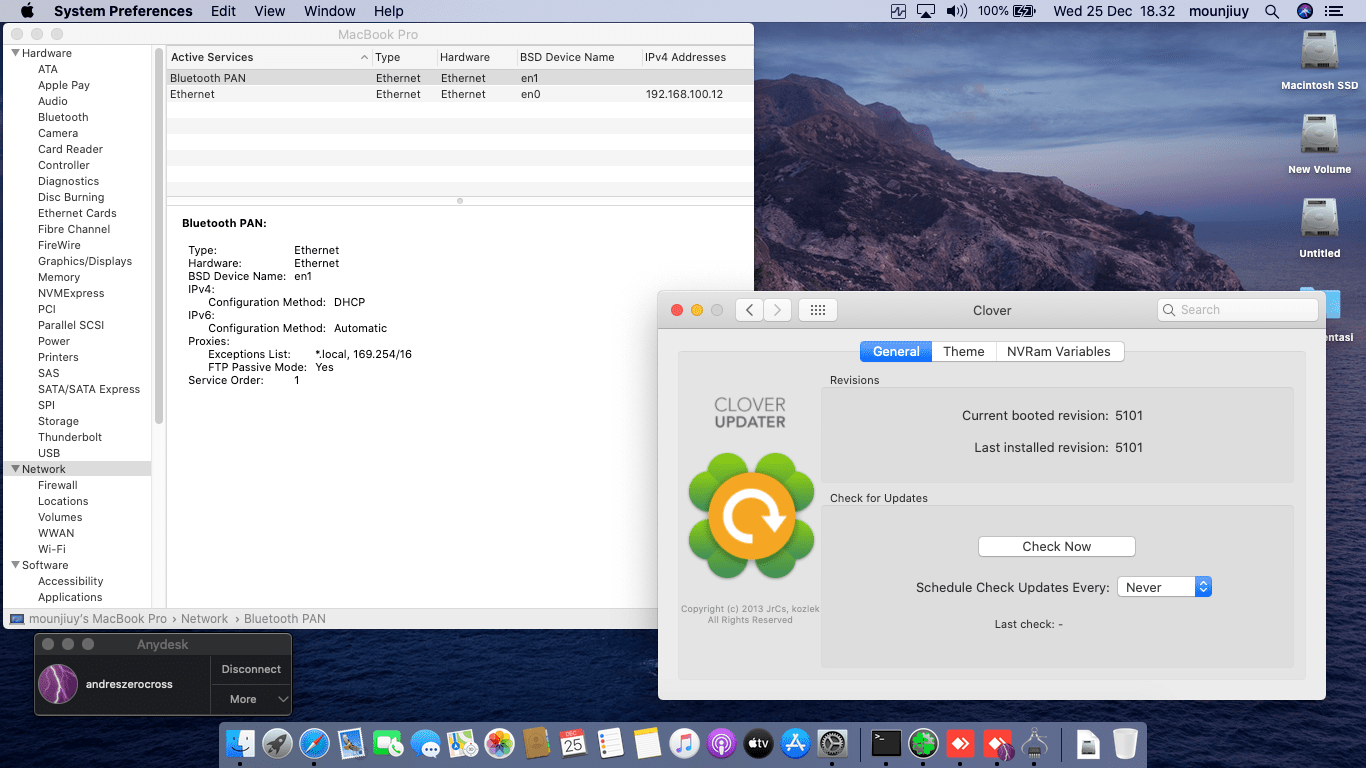Click Disconnect in Anydesk window
Image resolution: width=1366 pixels, height=768 pixels.
click(251, 669)
